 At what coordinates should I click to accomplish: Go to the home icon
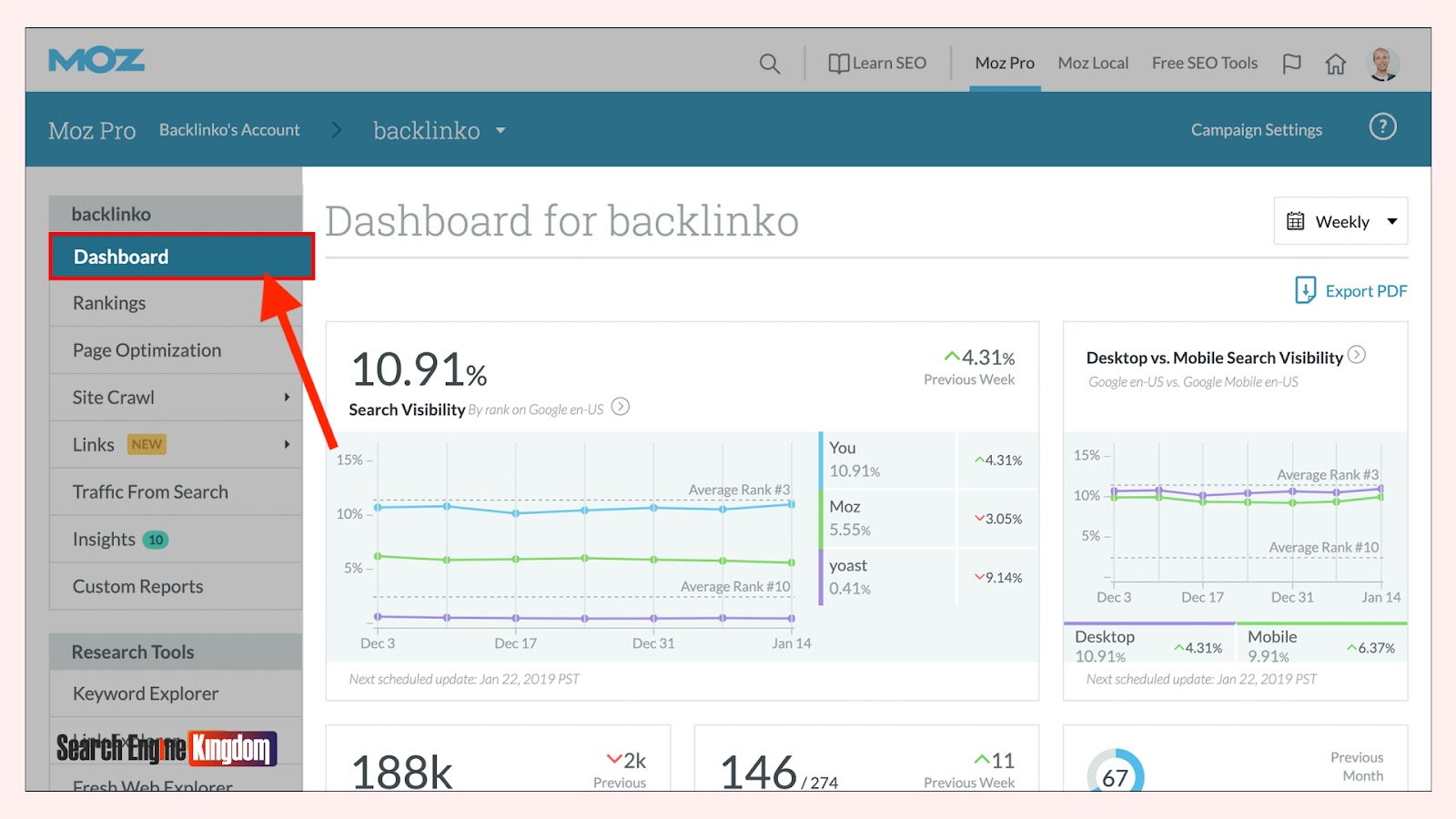pyautogui.click(x=1335, y=64)
